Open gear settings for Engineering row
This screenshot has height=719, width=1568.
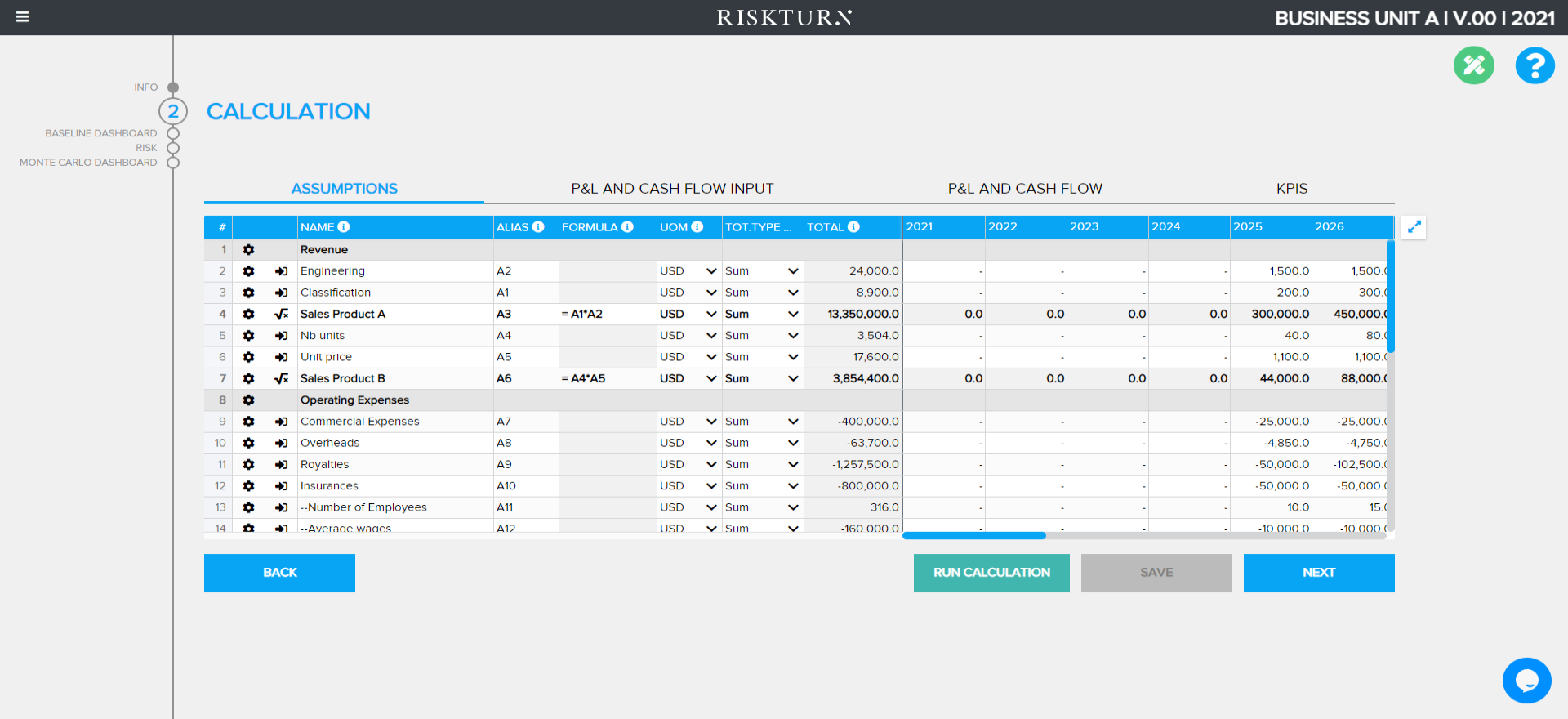[248, 271]
